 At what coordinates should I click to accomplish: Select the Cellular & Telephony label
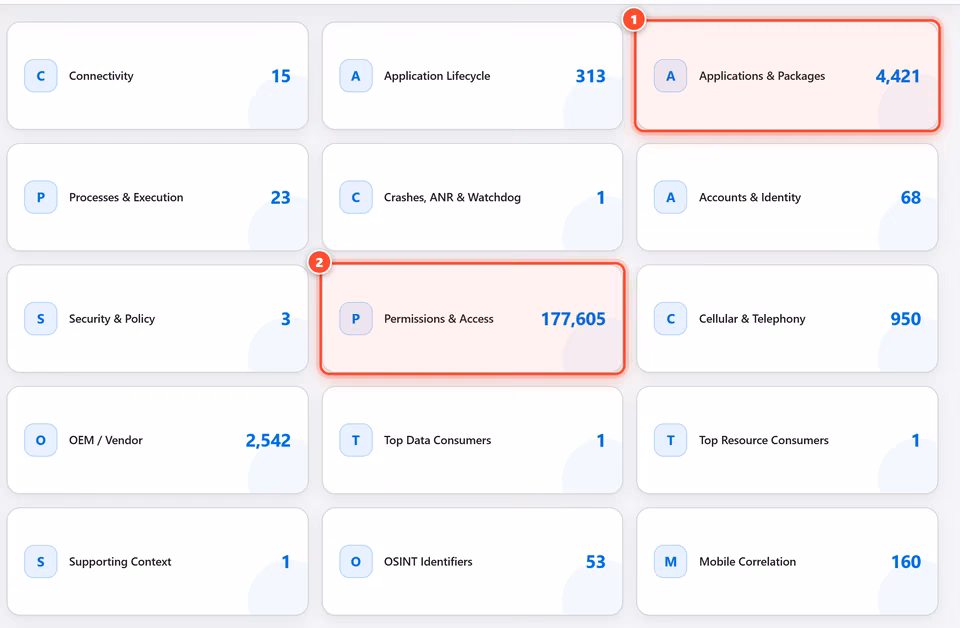[752, 318]
